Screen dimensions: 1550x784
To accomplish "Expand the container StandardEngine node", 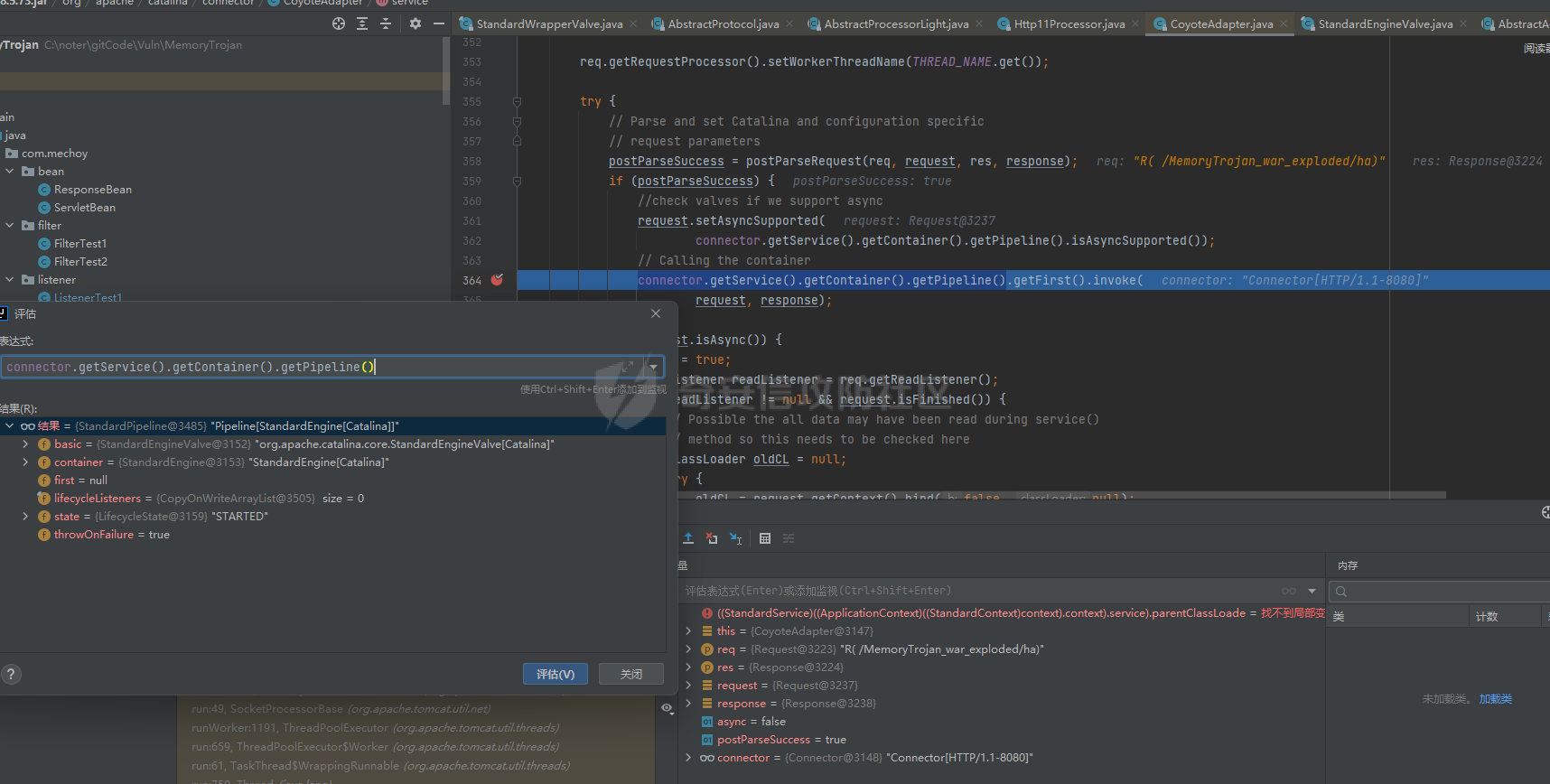I will click(25, 462).
